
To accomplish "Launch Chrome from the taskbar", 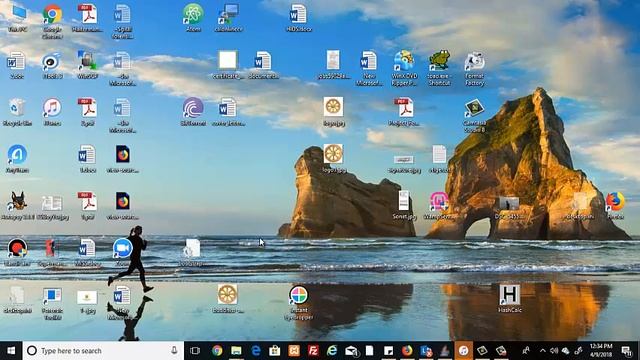I will pyautogui.click(x=217, y=351).
